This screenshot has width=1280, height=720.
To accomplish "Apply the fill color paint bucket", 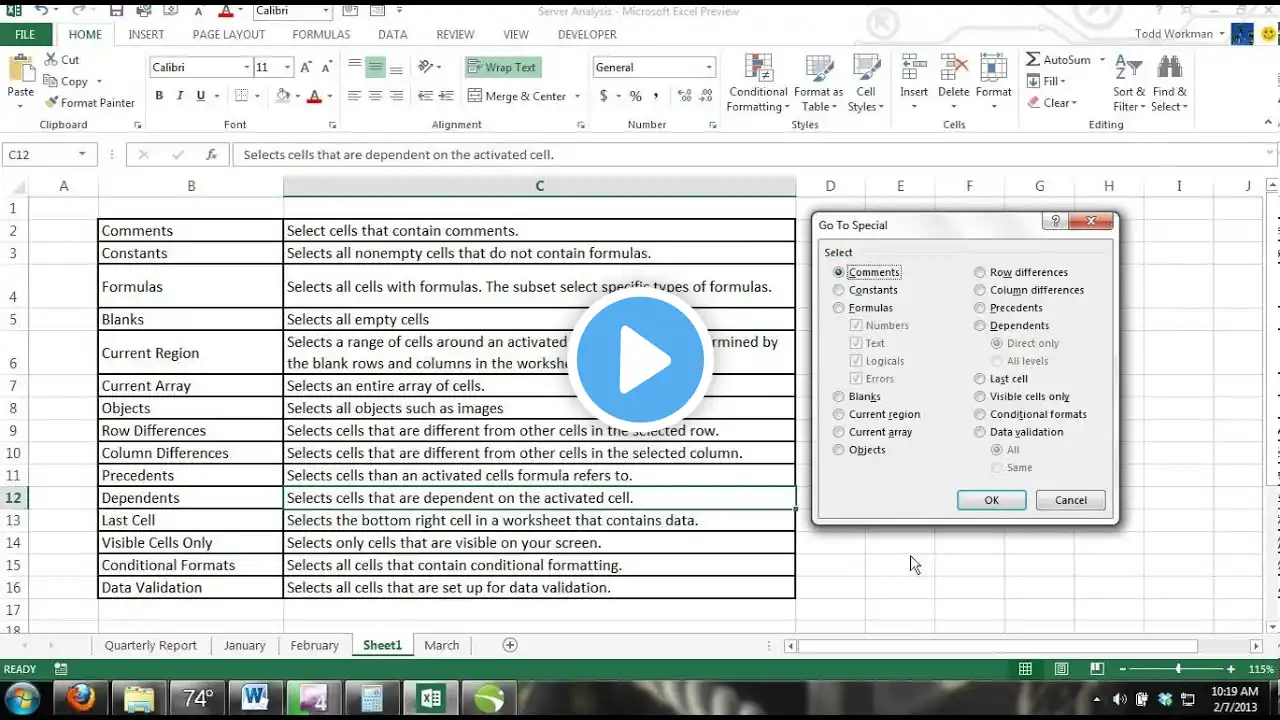I will click(283, 96).
